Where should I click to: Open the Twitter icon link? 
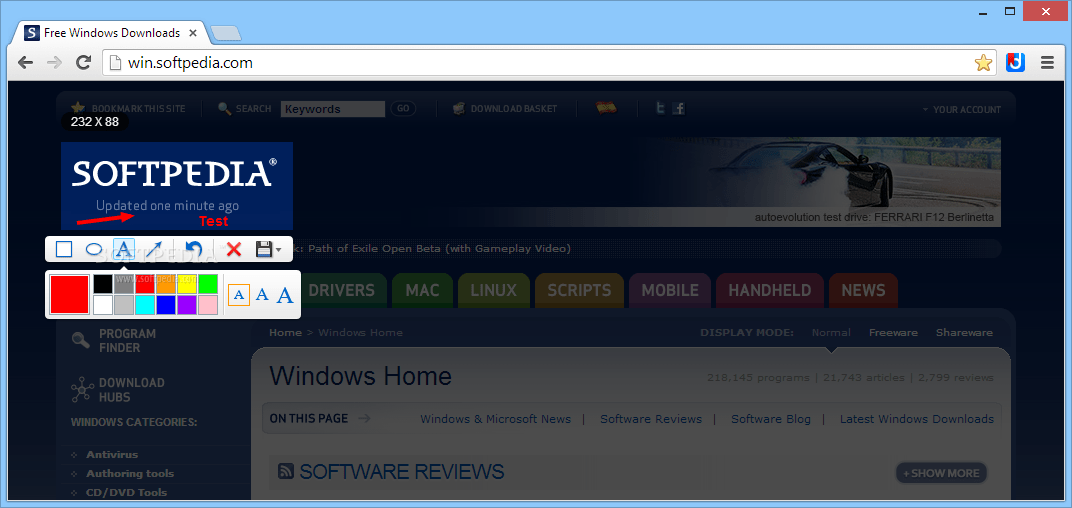click(x=660, y=108)
